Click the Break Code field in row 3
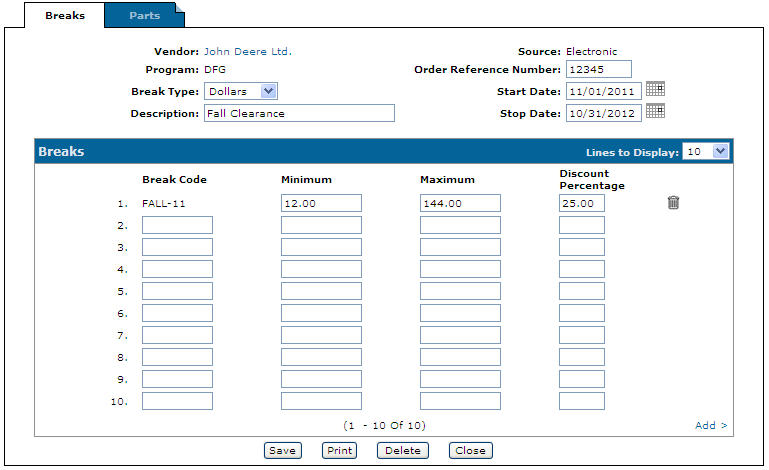The height and width of the screenshot is (470, 769). point(178,247)
